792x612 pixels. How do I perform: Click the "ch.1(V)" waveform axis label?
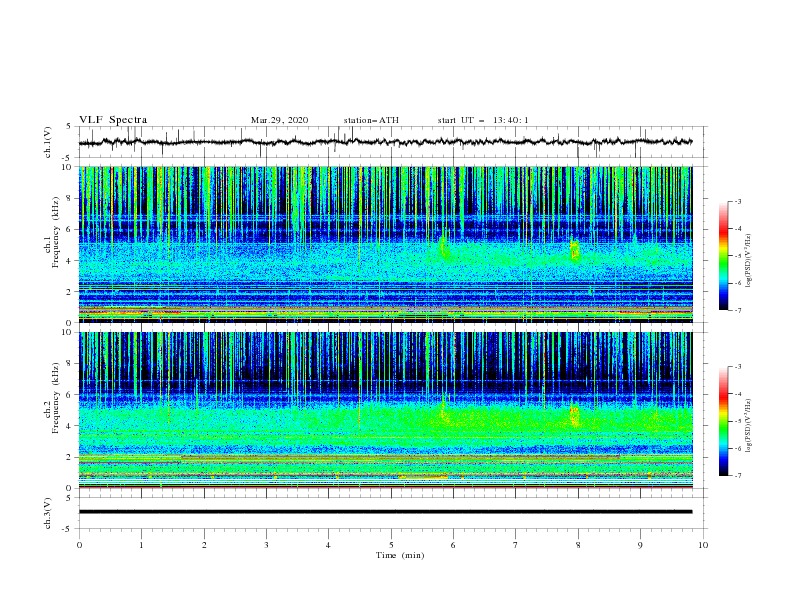coord(48,142)
